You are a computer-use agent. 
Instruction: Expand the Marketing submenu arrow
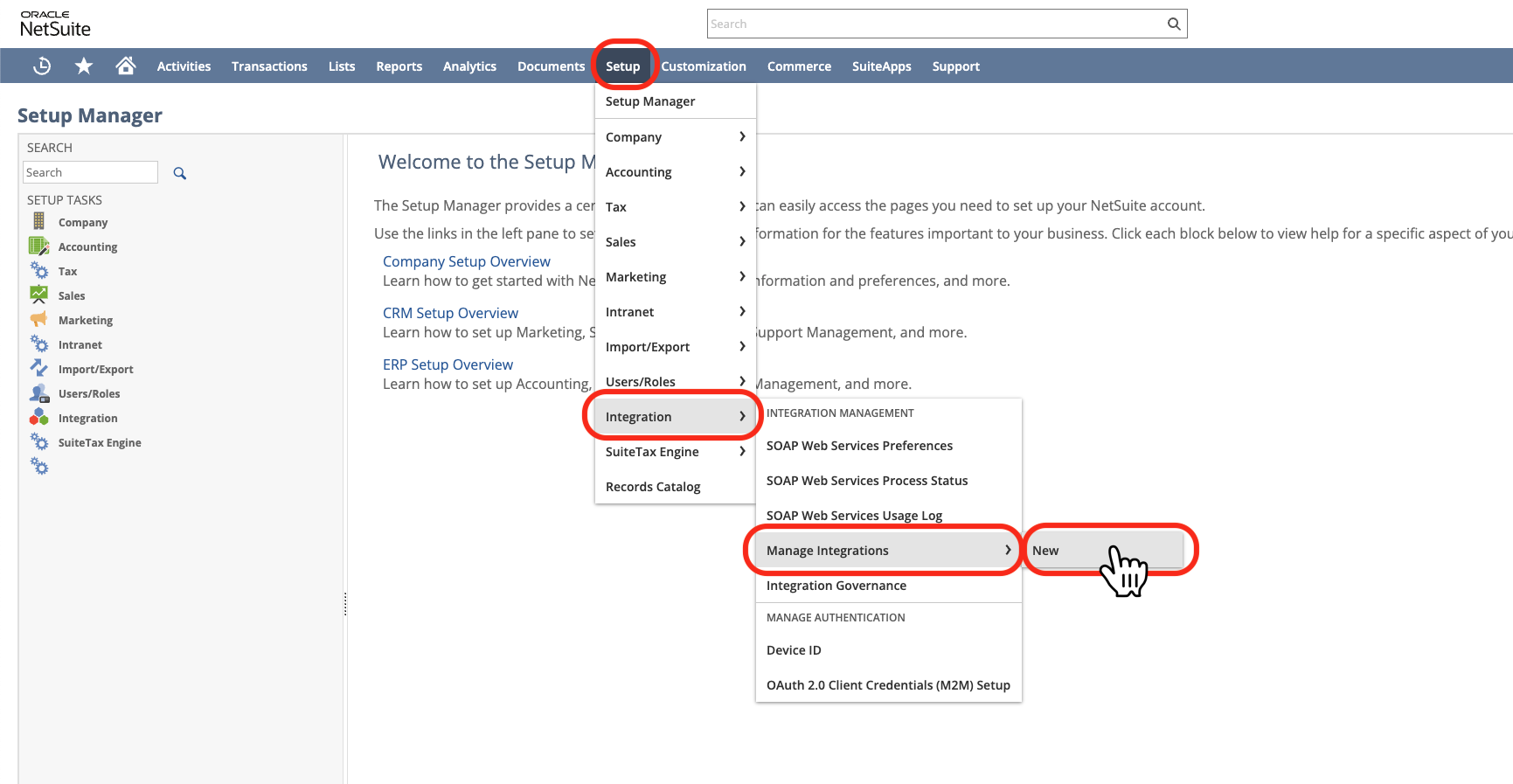coord(742,276)
